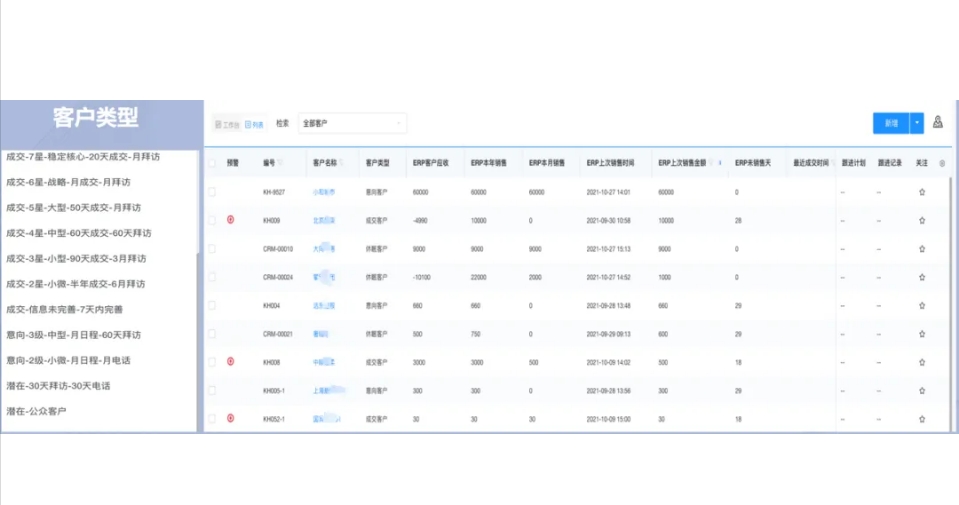Star the KH009 customer row
Screen dimensions: 959x505
tap(922, 220)
